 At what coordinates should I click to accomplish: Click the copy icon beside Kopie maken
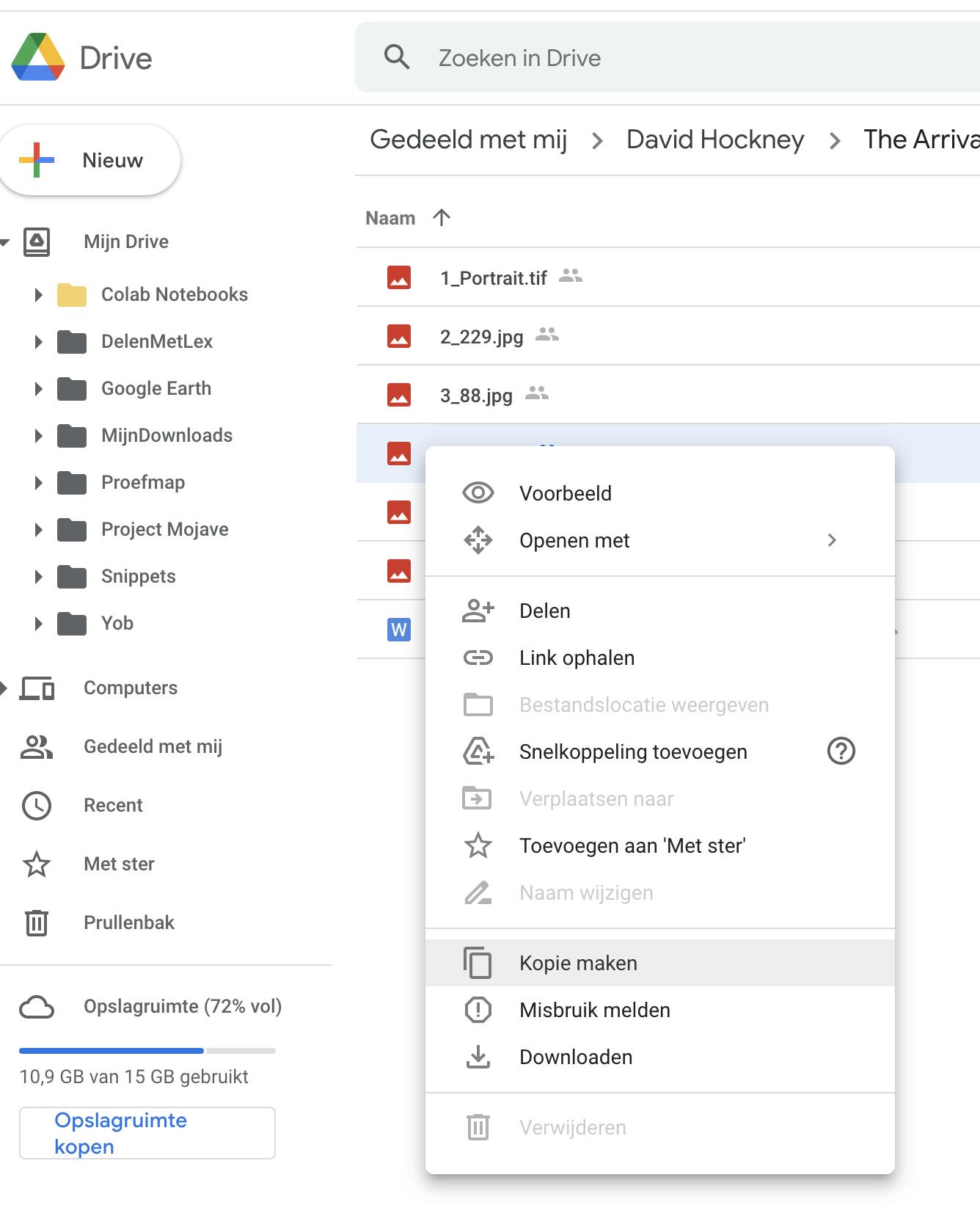click(x=478, y=963)
